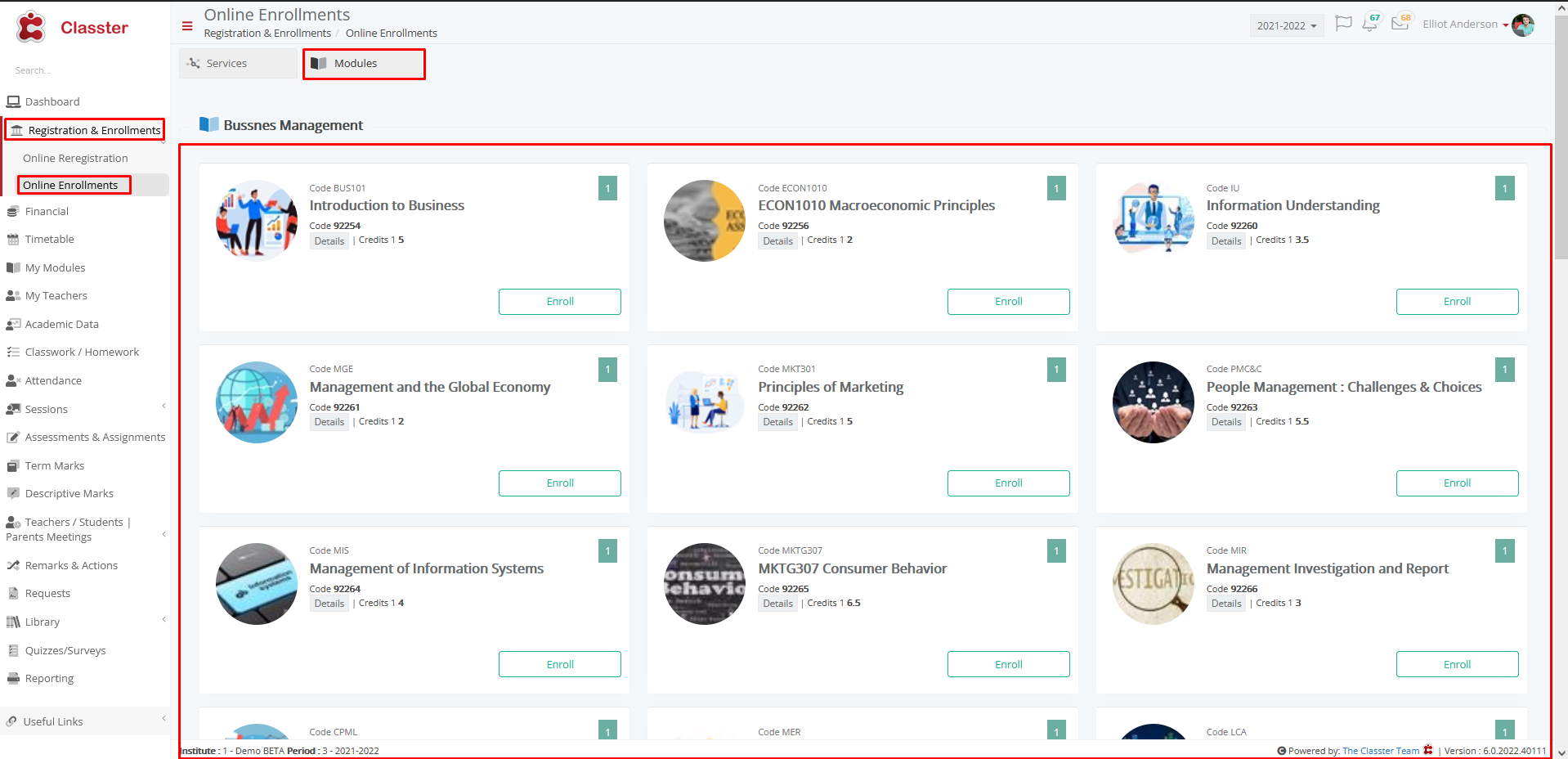Click the Bussnes Management section heading
Viewport: 1568px width, 759px height.
click(x=293, y=125)
